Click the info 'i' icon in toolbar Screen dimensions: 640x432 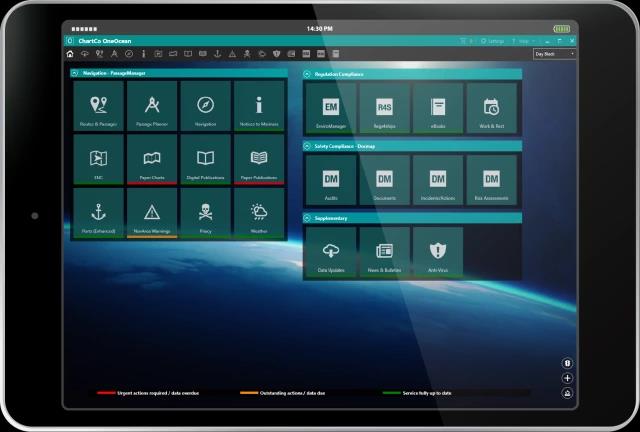pyautogui.click(x=144, y=54)
